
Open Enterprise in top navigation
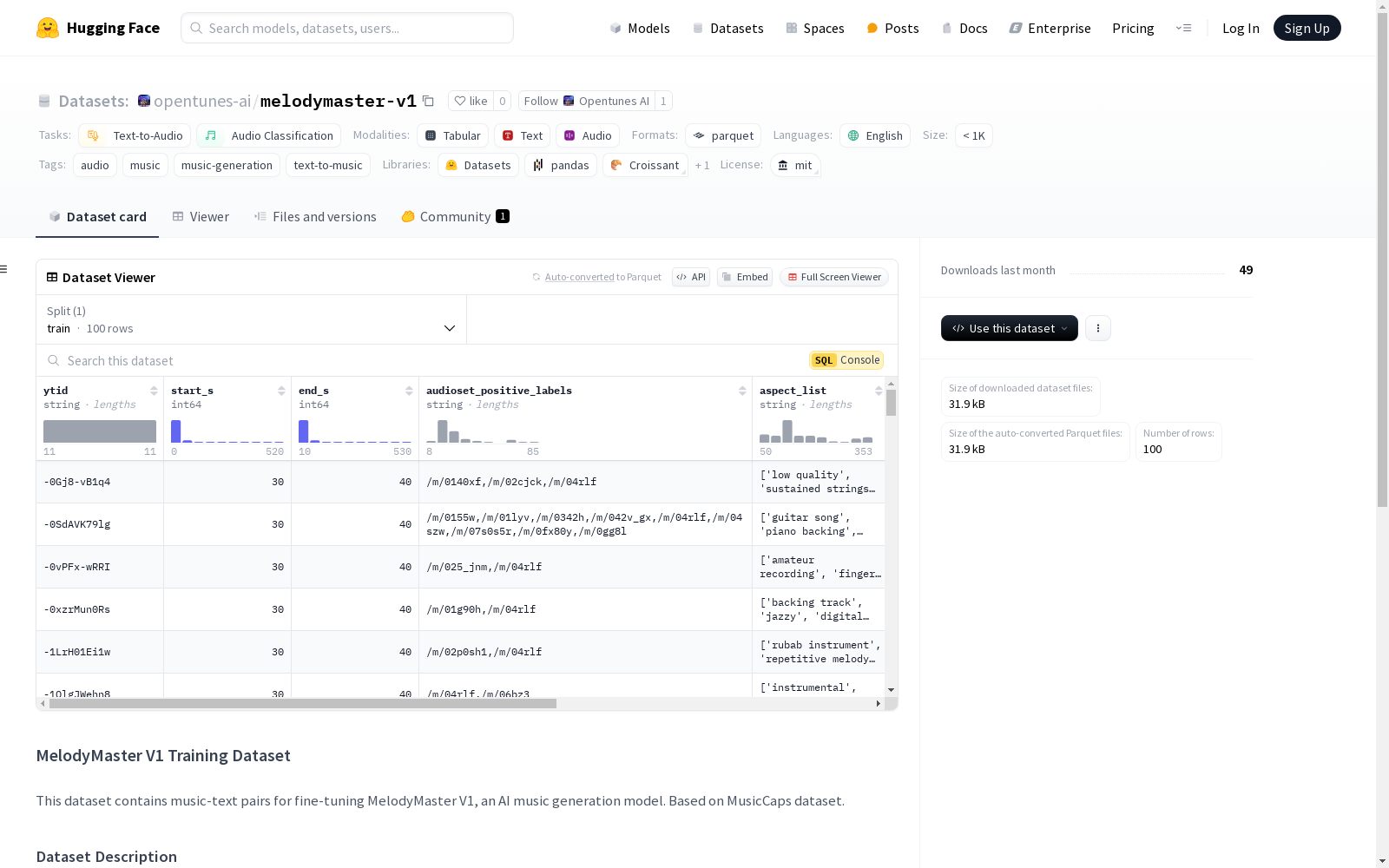coord(1050,28)
